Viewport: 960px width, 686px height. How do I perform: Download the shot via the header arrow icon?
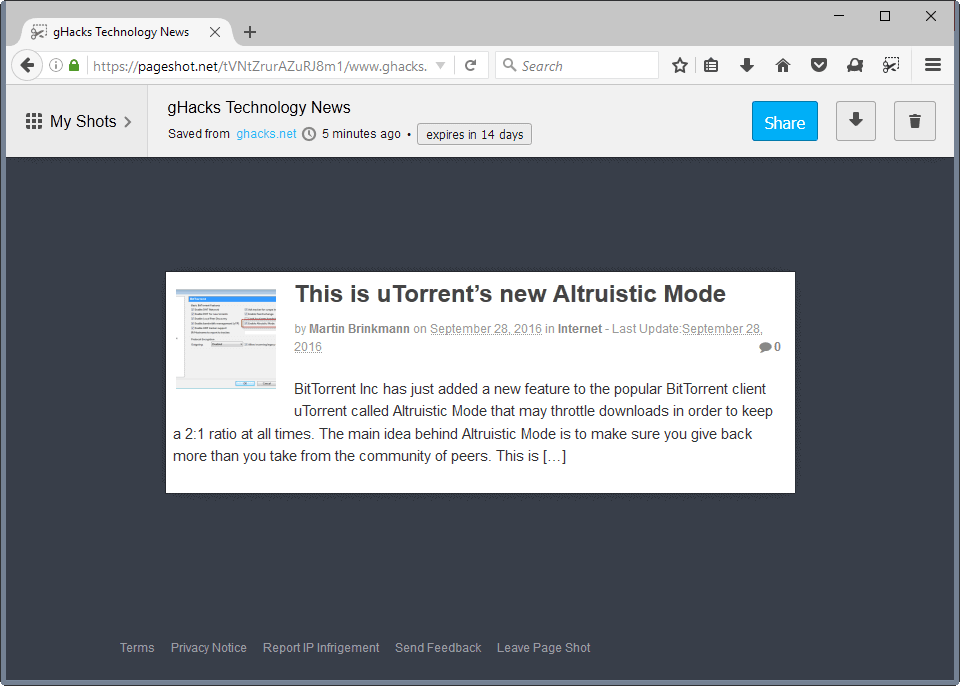click(856, 120)
